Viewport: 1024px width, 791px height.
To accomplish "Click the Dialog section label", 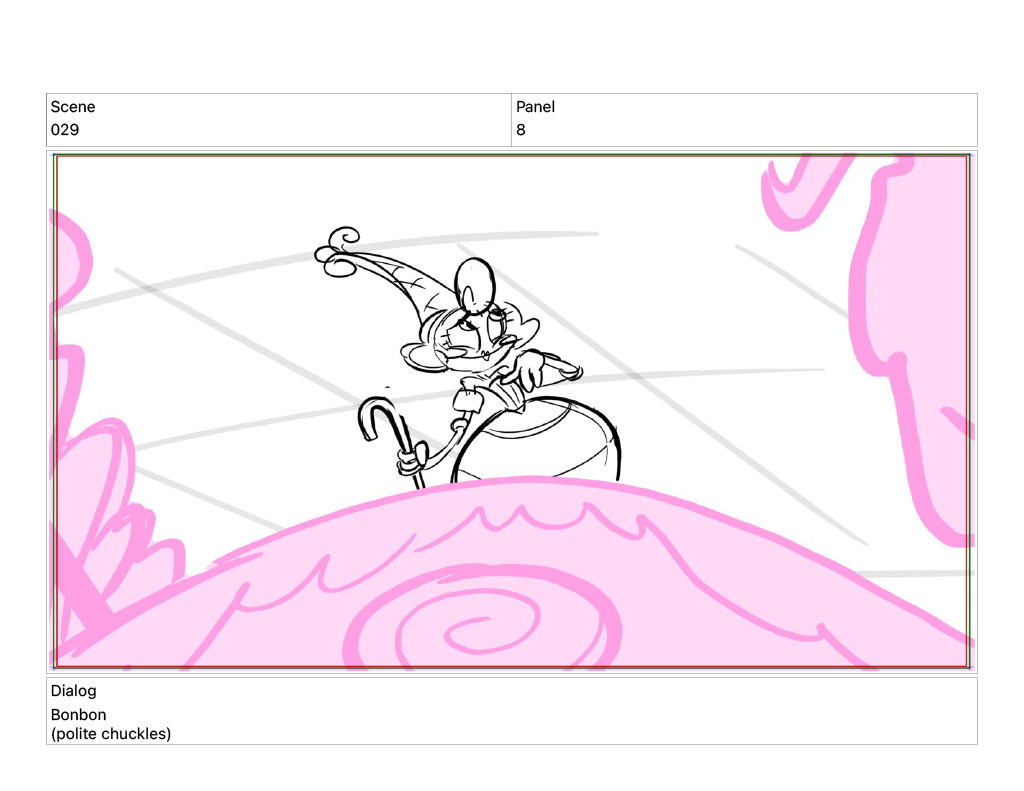I will pos(73,691).
